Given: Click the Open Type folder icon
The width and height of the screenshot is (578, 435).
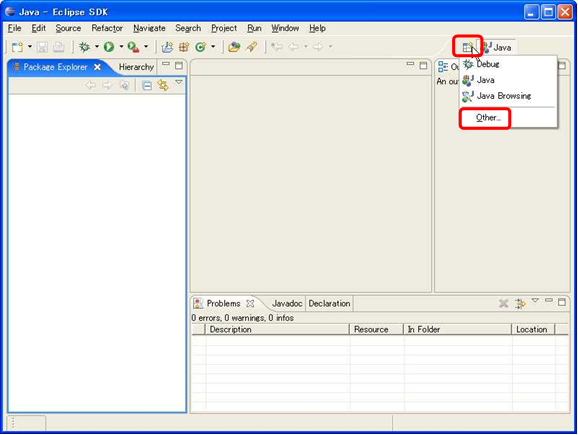Looking at the screenshot, I should click(x=234, y=47).
